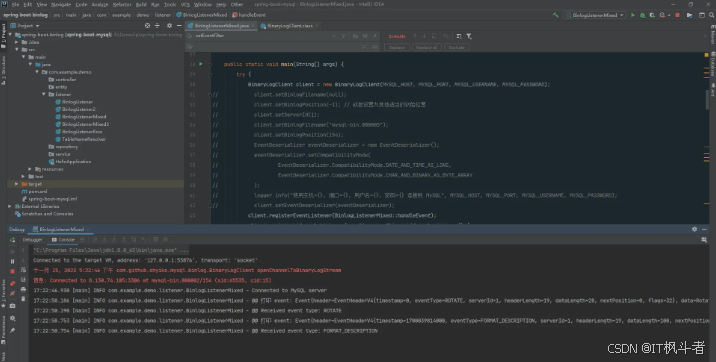Open Project panel settings gear
This screenshot has height=362, width=716.
coord(169,26)
